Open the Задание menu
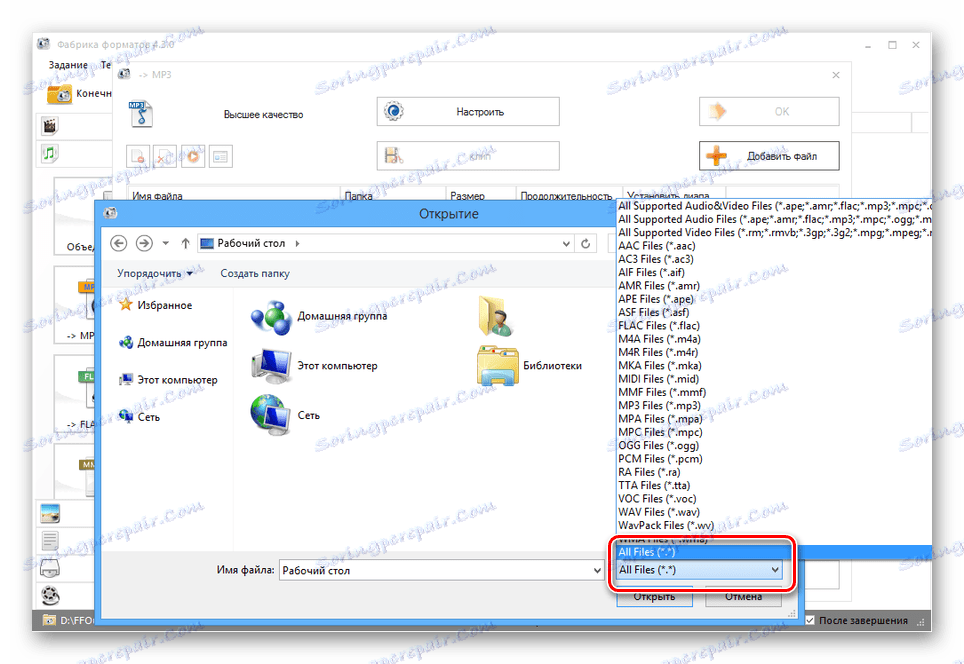The image size is (964, 664). (68, 65)
